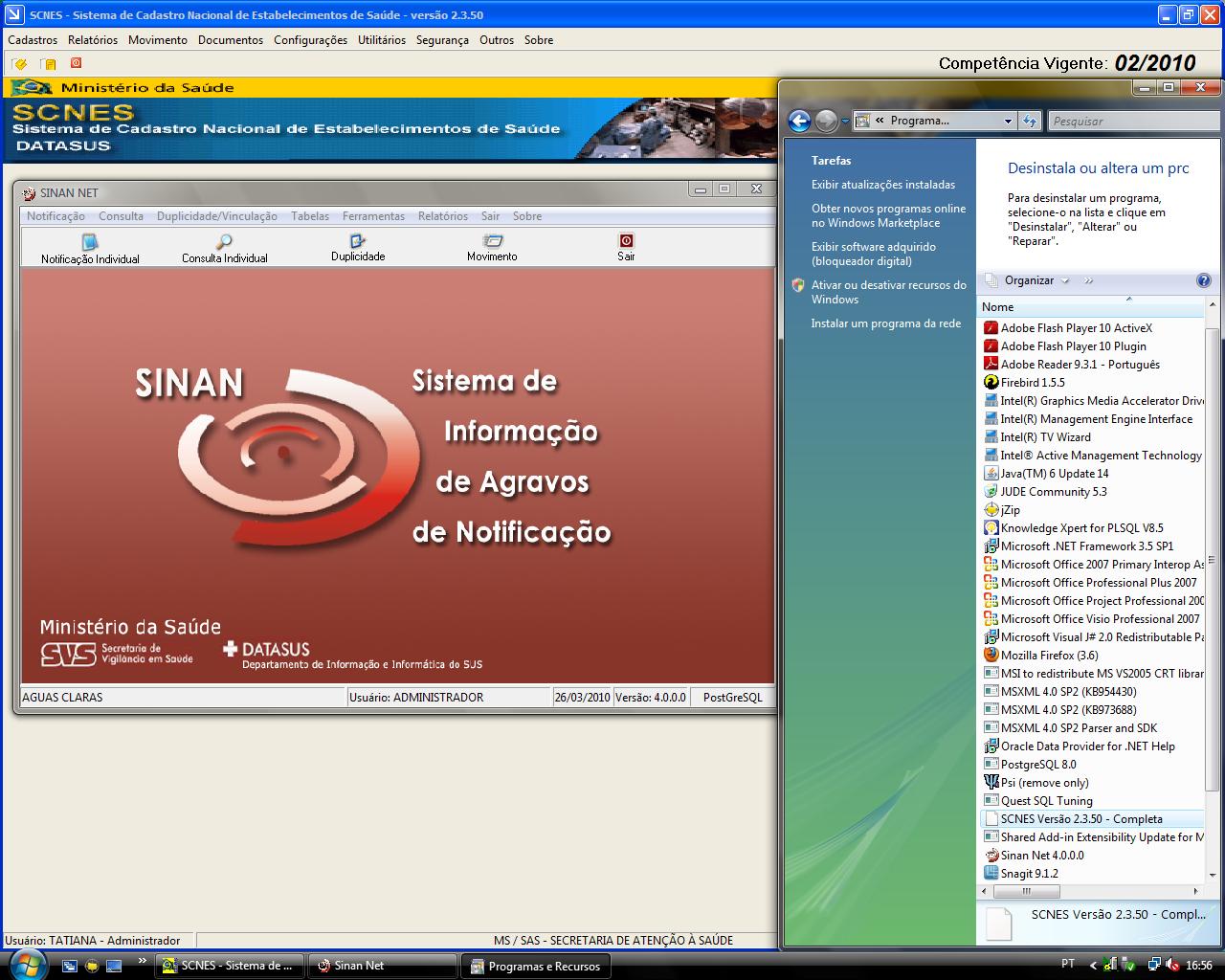Click Exibir software adquirido link
Viewport: 1225px width, 980px height.
pos(874,254)
